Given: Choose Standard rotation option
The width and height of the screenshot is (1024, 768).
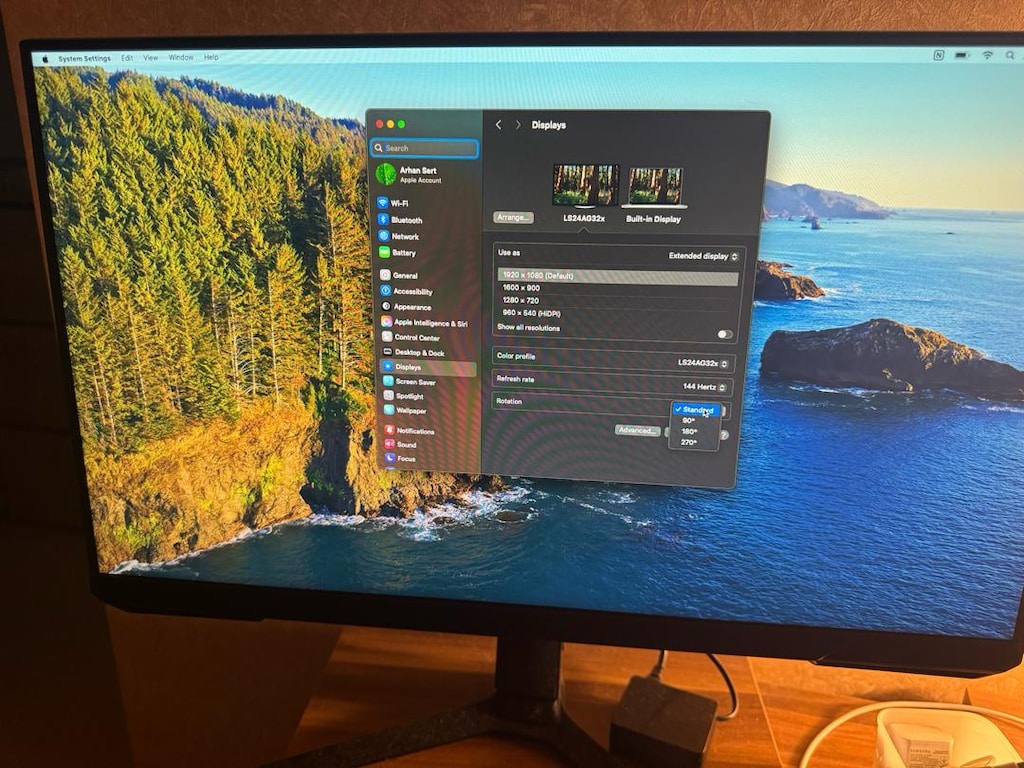Looking at the screenshot, I should (696, 409).
